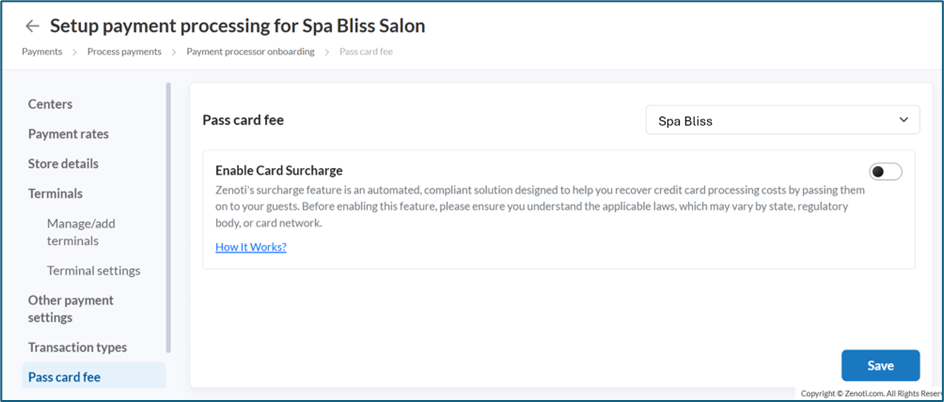Open Transaction types section
944x402 pixels.
77,347
